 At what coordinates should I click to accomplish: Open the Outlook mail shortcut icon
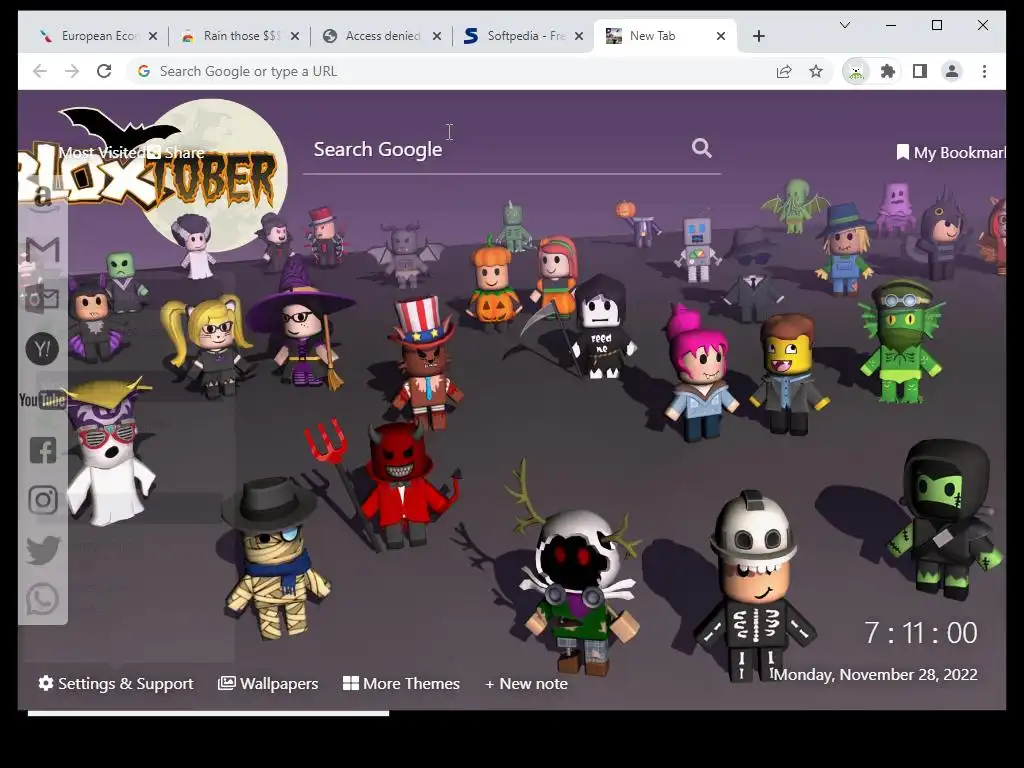pyautogui.click(x=42, y=299)
